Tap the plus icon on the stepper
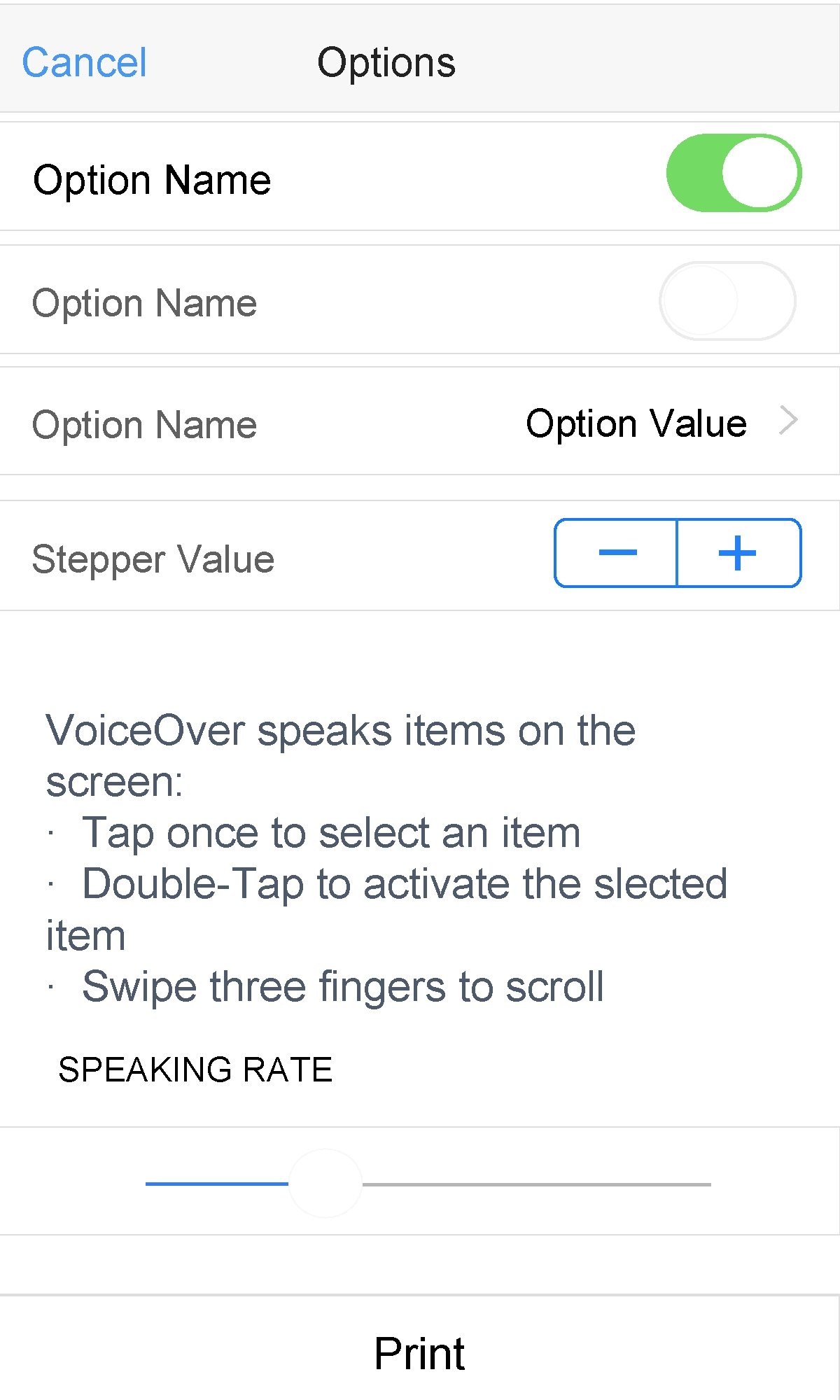 point(738,553)
